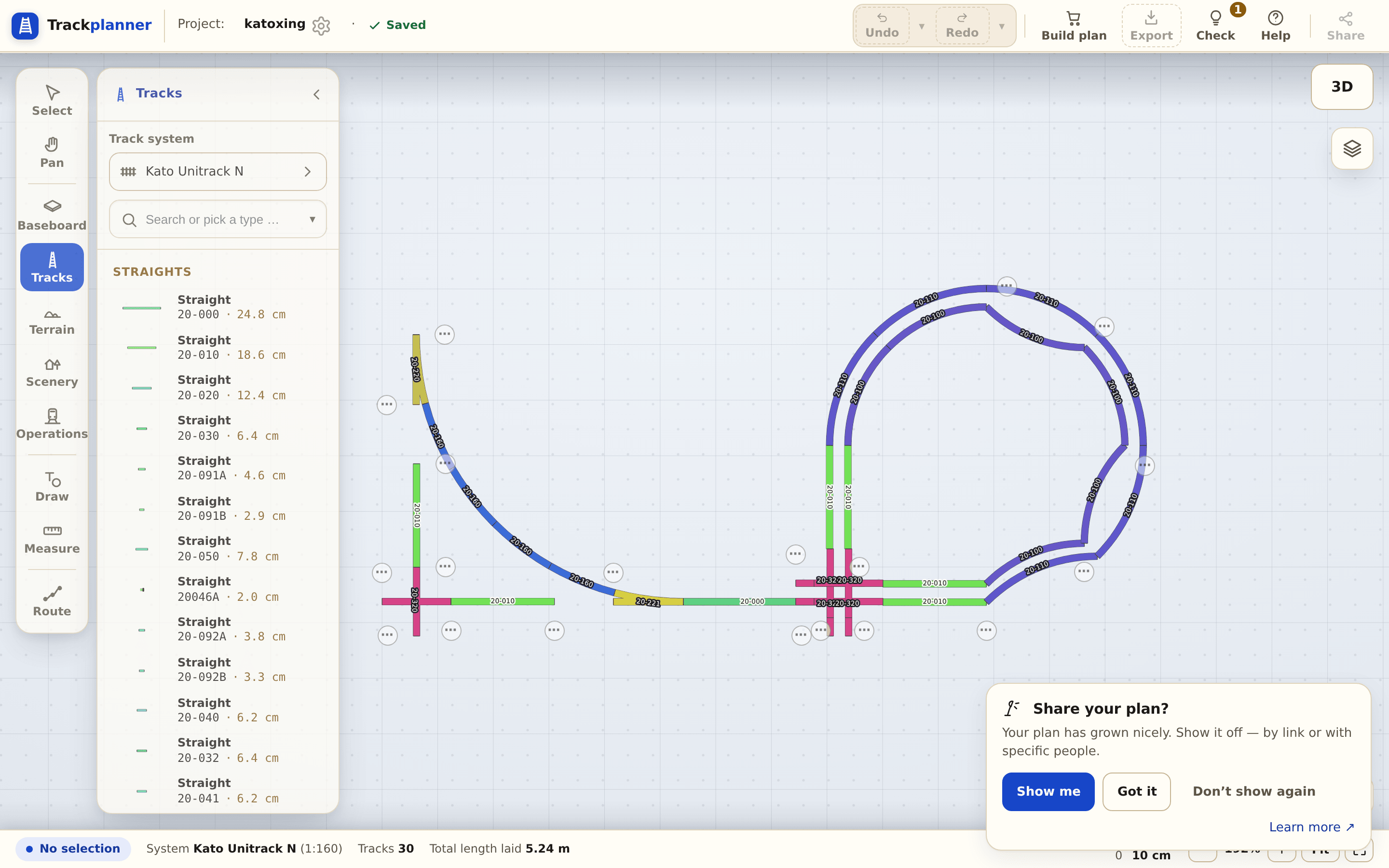Click Show me in share prompt

1048,792
